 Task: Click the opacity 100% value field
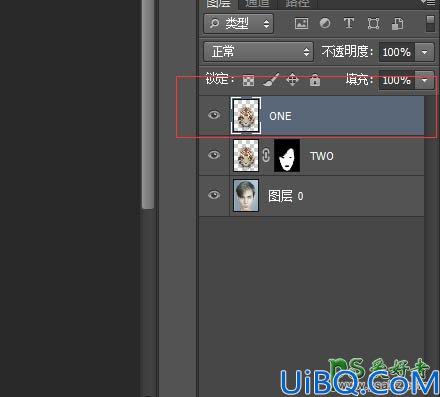397,52
